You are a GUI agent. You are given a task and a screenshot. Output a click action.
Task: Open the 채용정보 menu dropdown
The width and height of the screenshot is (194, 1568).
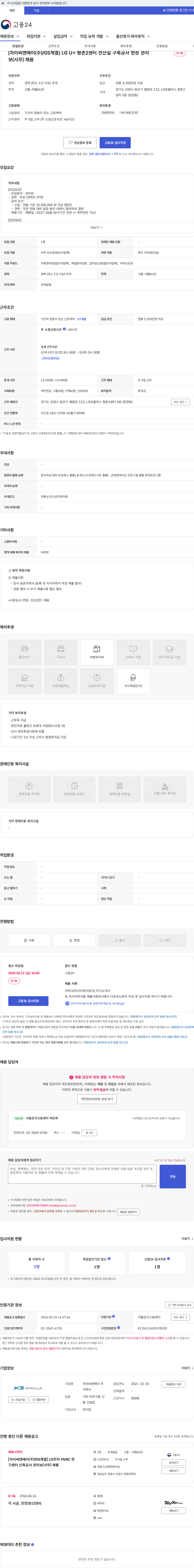(10, 37)
